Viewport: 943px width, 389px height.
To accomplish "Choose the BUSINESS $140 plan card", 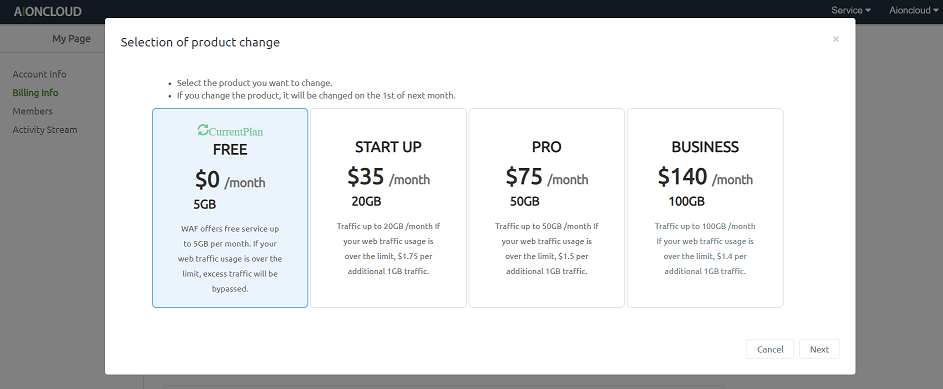I will click(705, 208).
